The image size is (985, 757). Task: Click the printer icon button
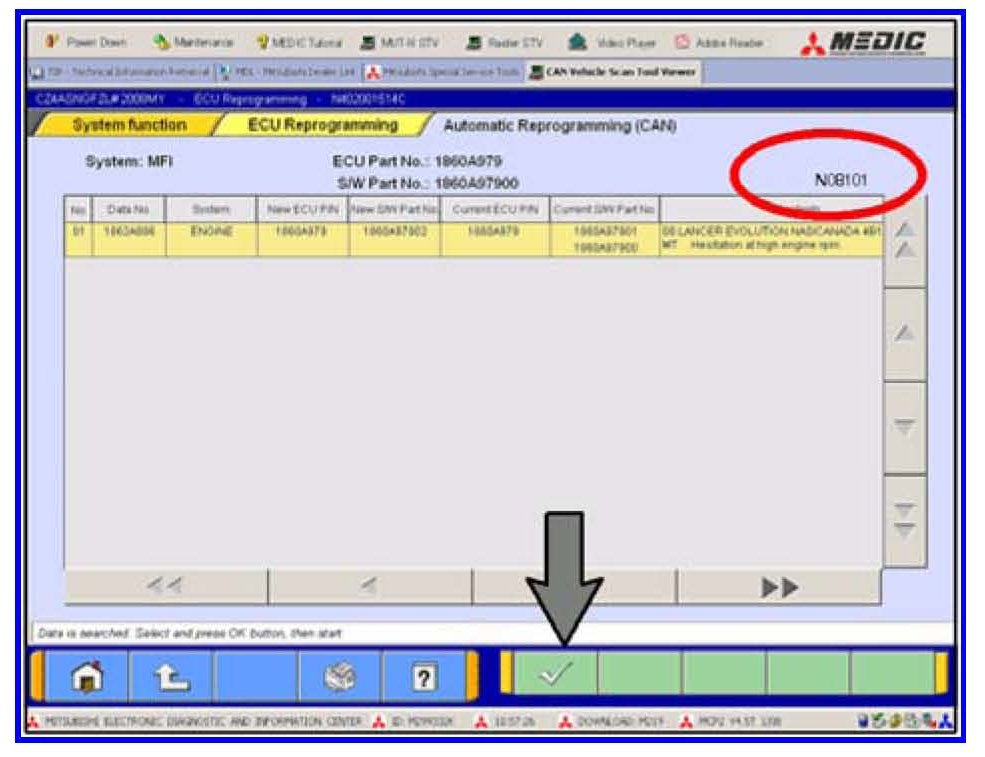click(x=340, y=675)
